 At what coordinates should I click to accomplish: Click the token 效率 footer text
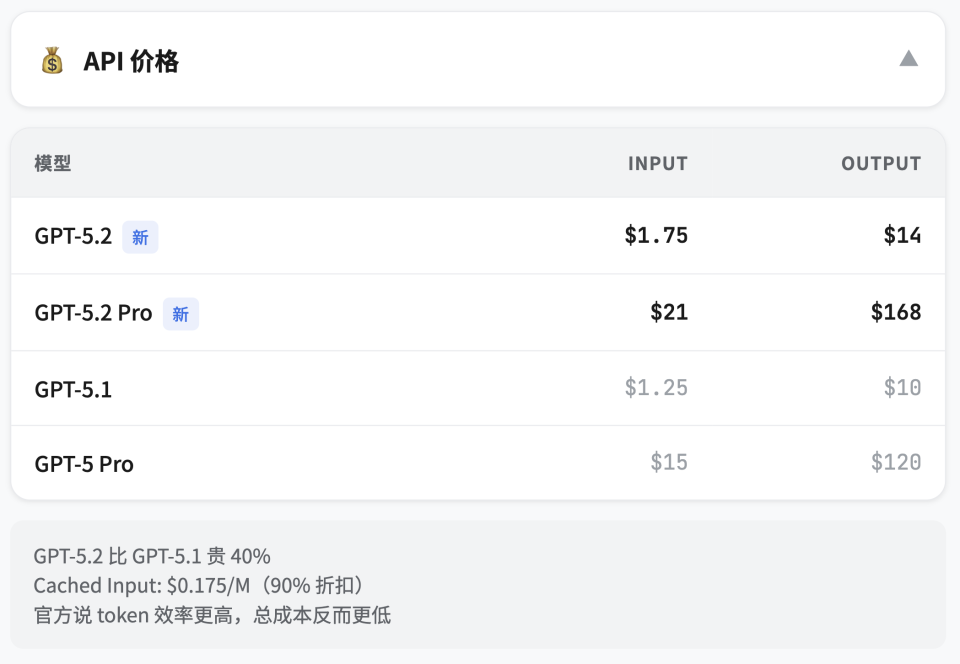point(213,616)
